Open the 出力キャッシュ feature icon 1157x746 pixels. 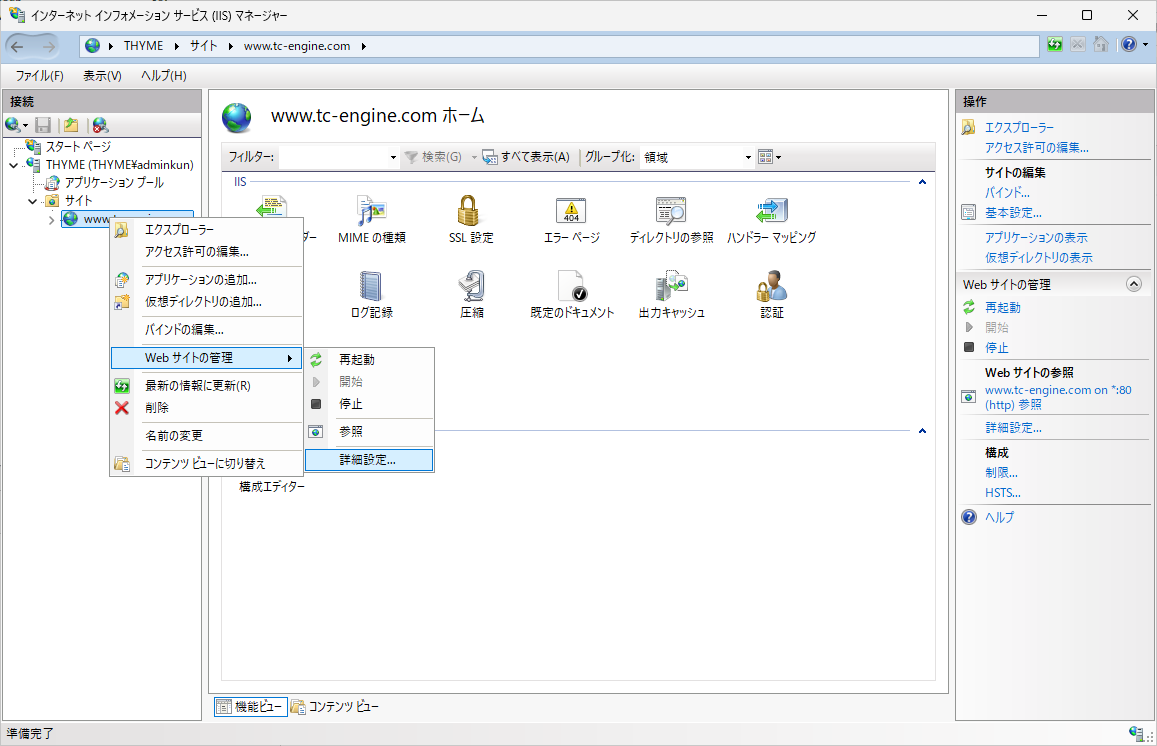671,294
